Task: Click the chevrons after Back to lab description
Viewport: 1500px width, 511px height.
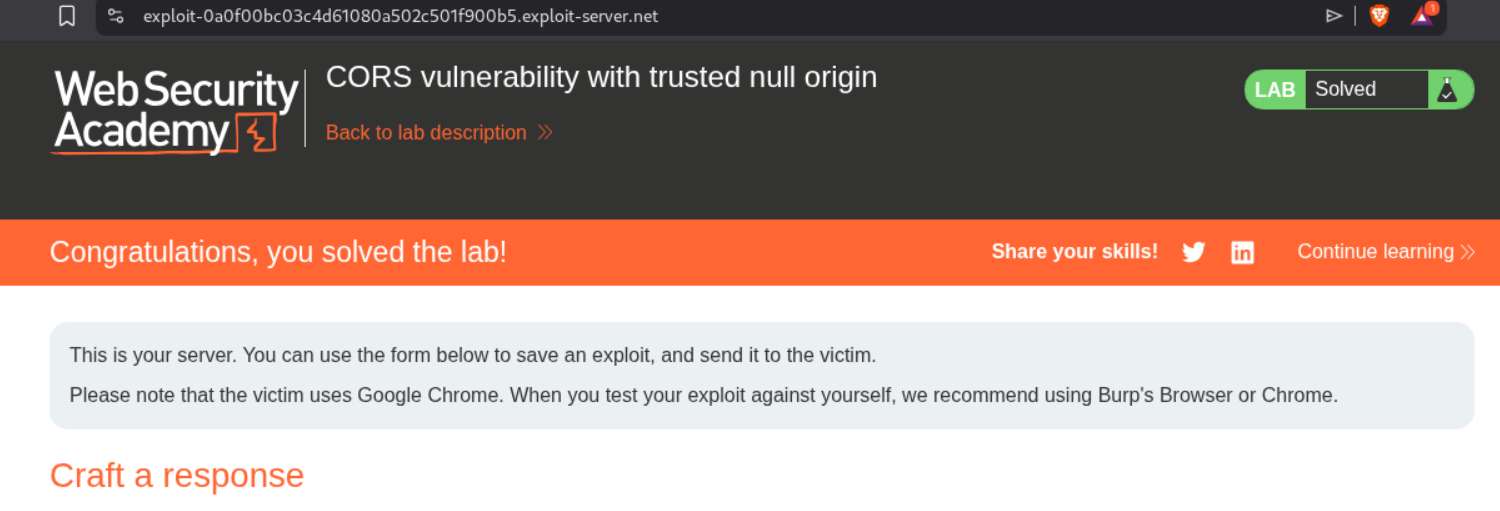Action: [545, 133]
